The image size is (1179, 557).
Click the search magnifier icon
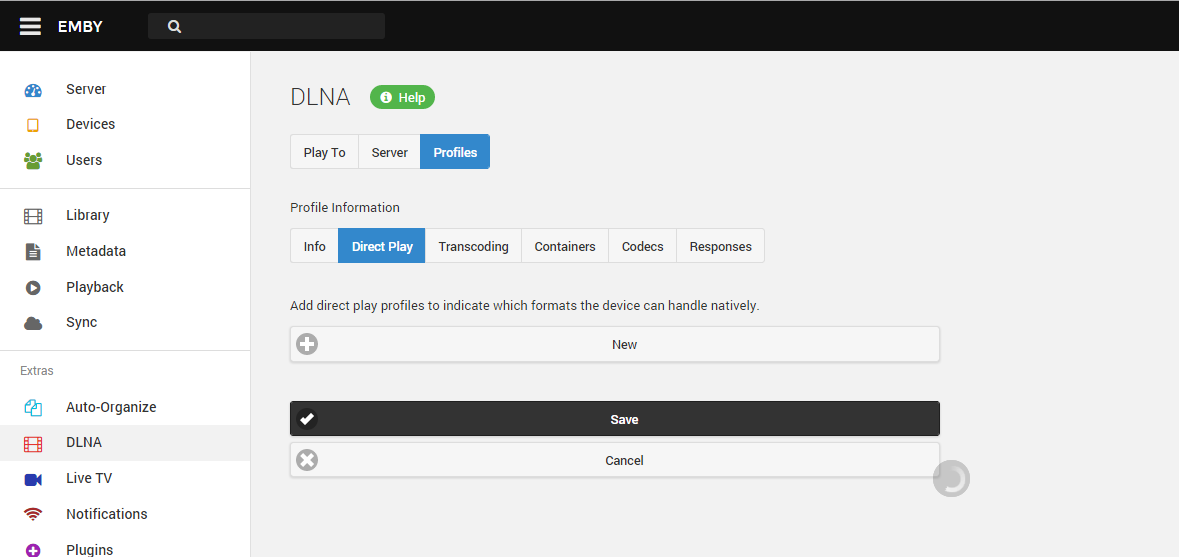(x=174, y=26)
